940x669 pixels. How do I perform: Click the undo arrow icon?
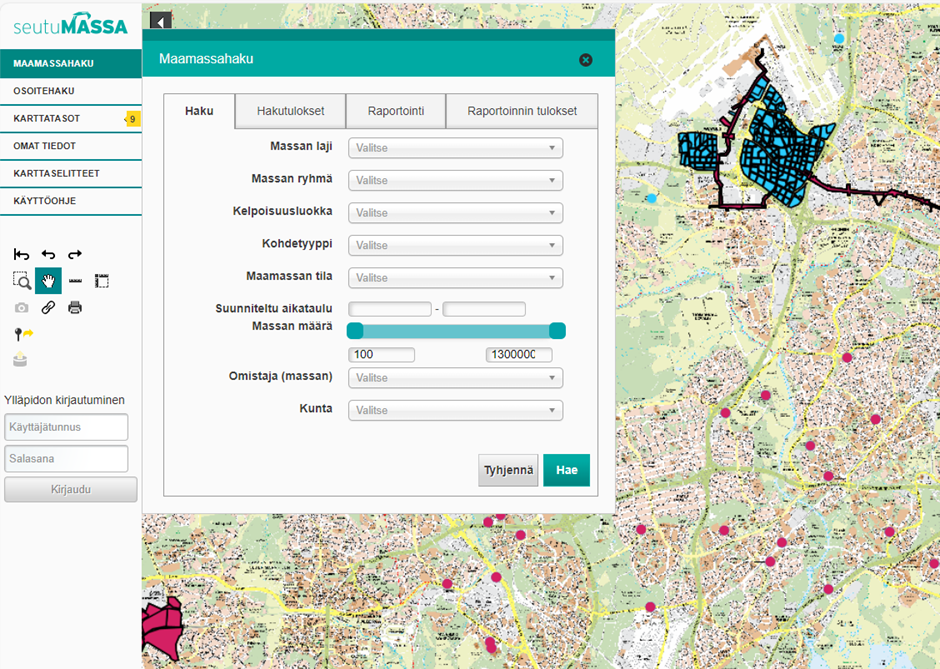pos(47,254)
